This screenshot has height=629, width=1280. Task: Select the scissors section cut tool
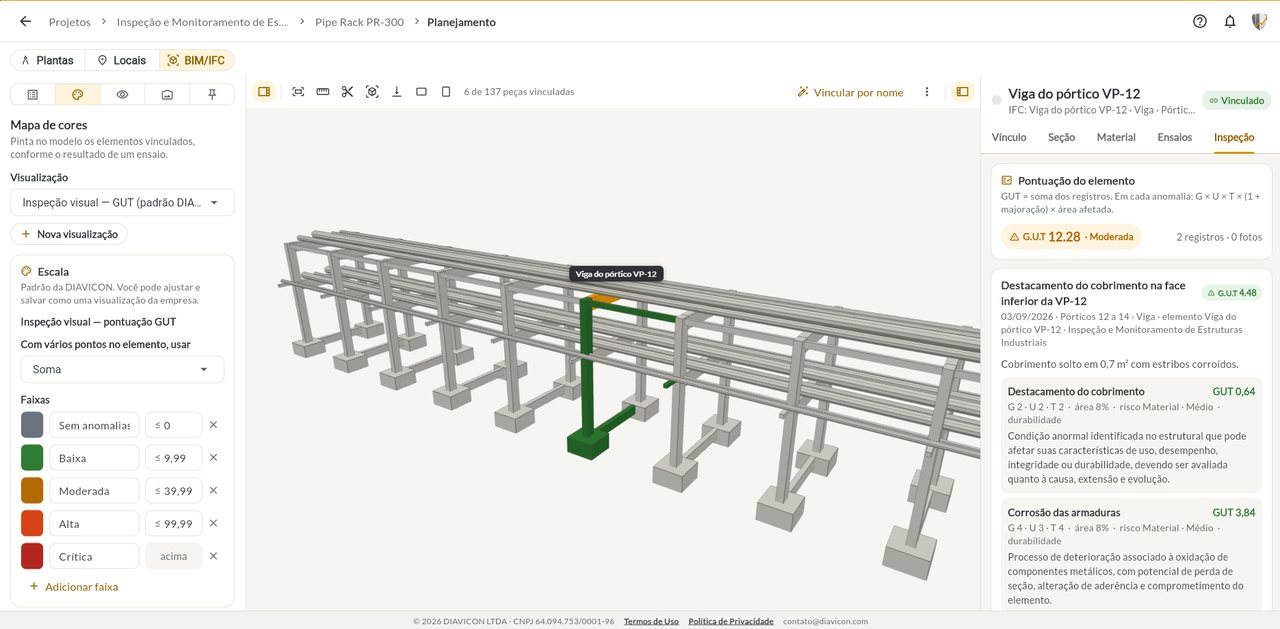pos(347,91)
